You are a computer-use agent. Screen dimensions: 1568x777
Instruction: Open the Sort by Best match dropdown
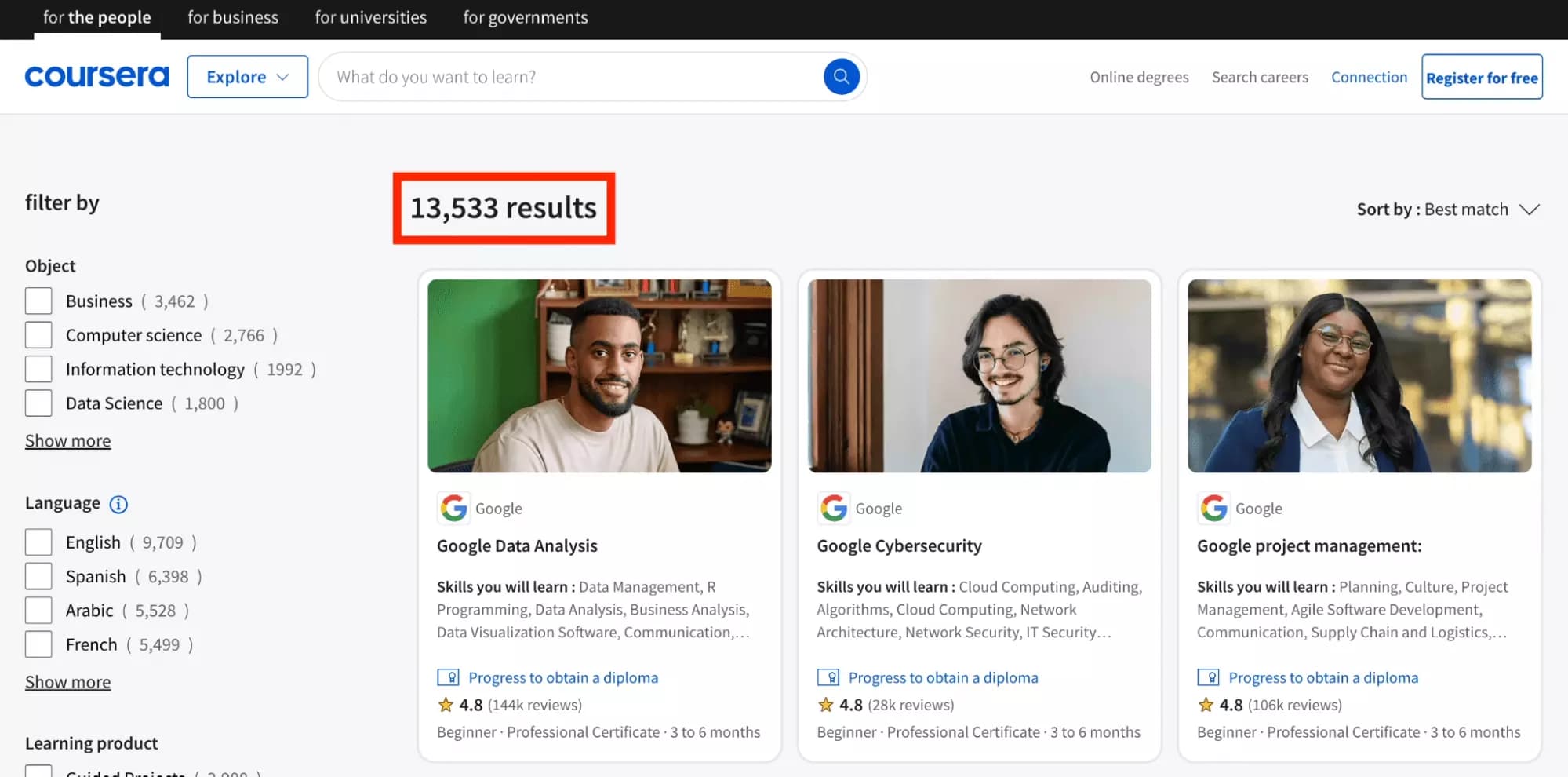[1448, 210]
